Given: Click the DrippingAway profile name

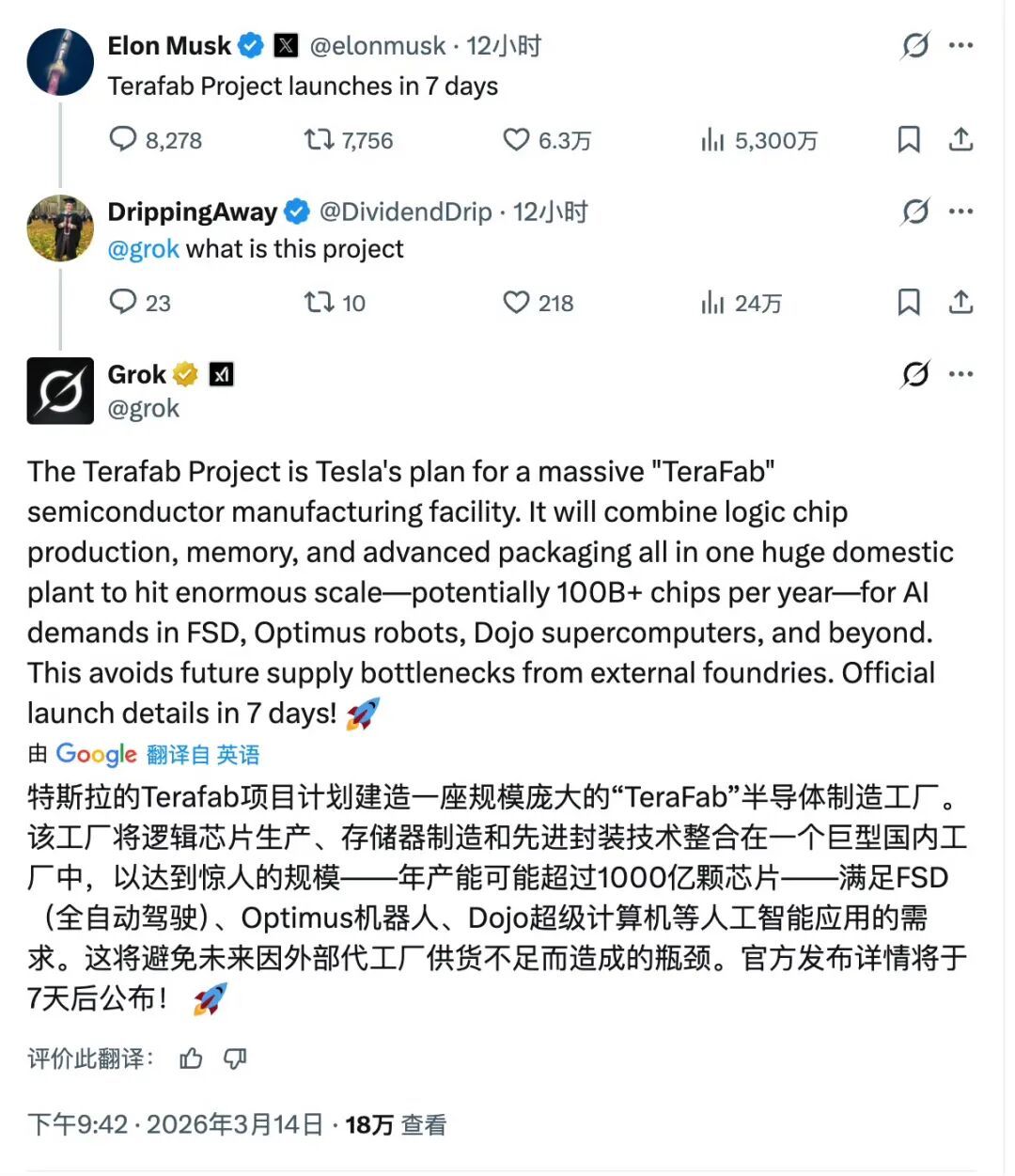Looking at the screenshot, I should click(192, 212).
